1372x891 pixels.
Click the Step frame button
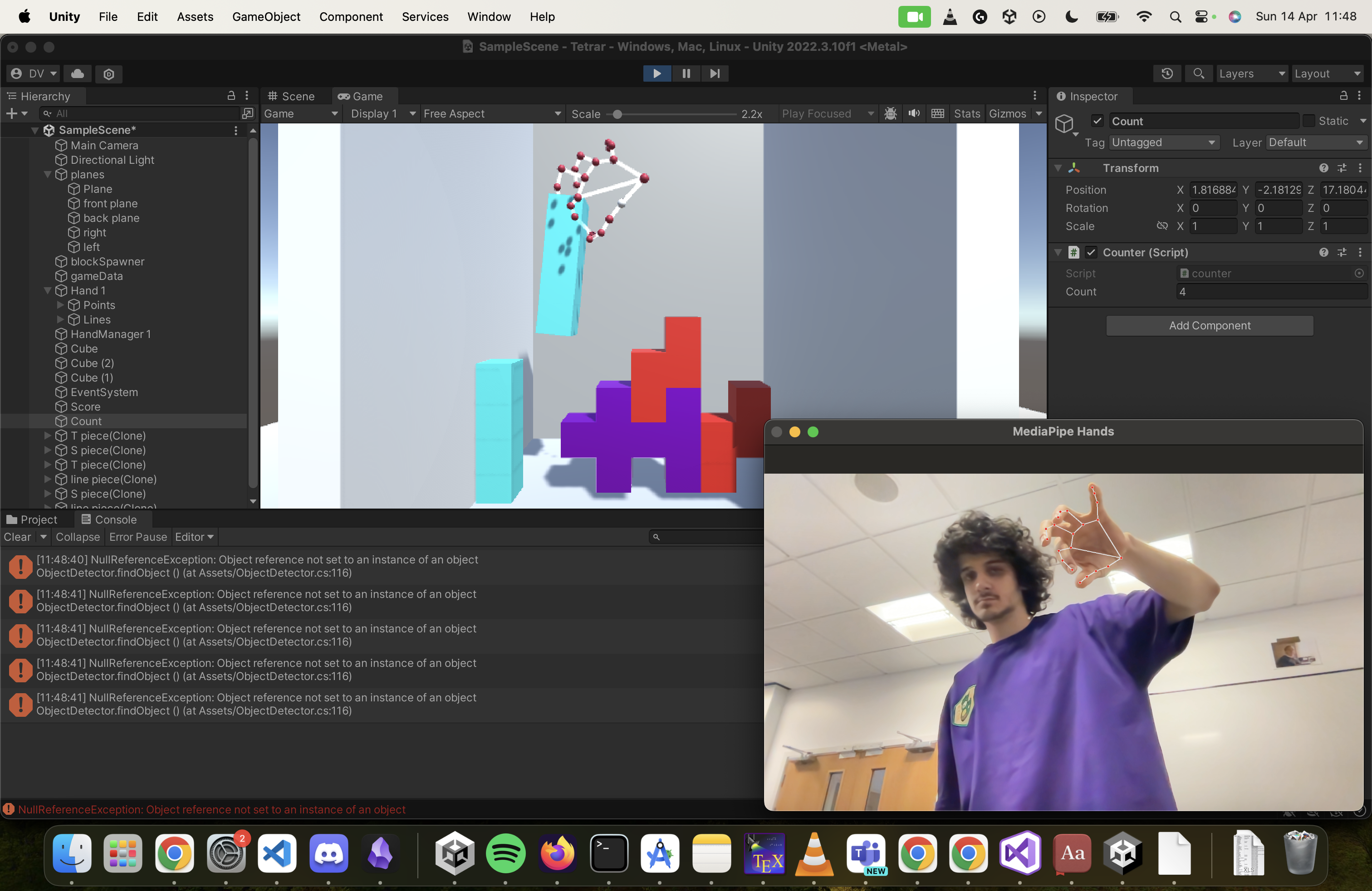point(715,73)
